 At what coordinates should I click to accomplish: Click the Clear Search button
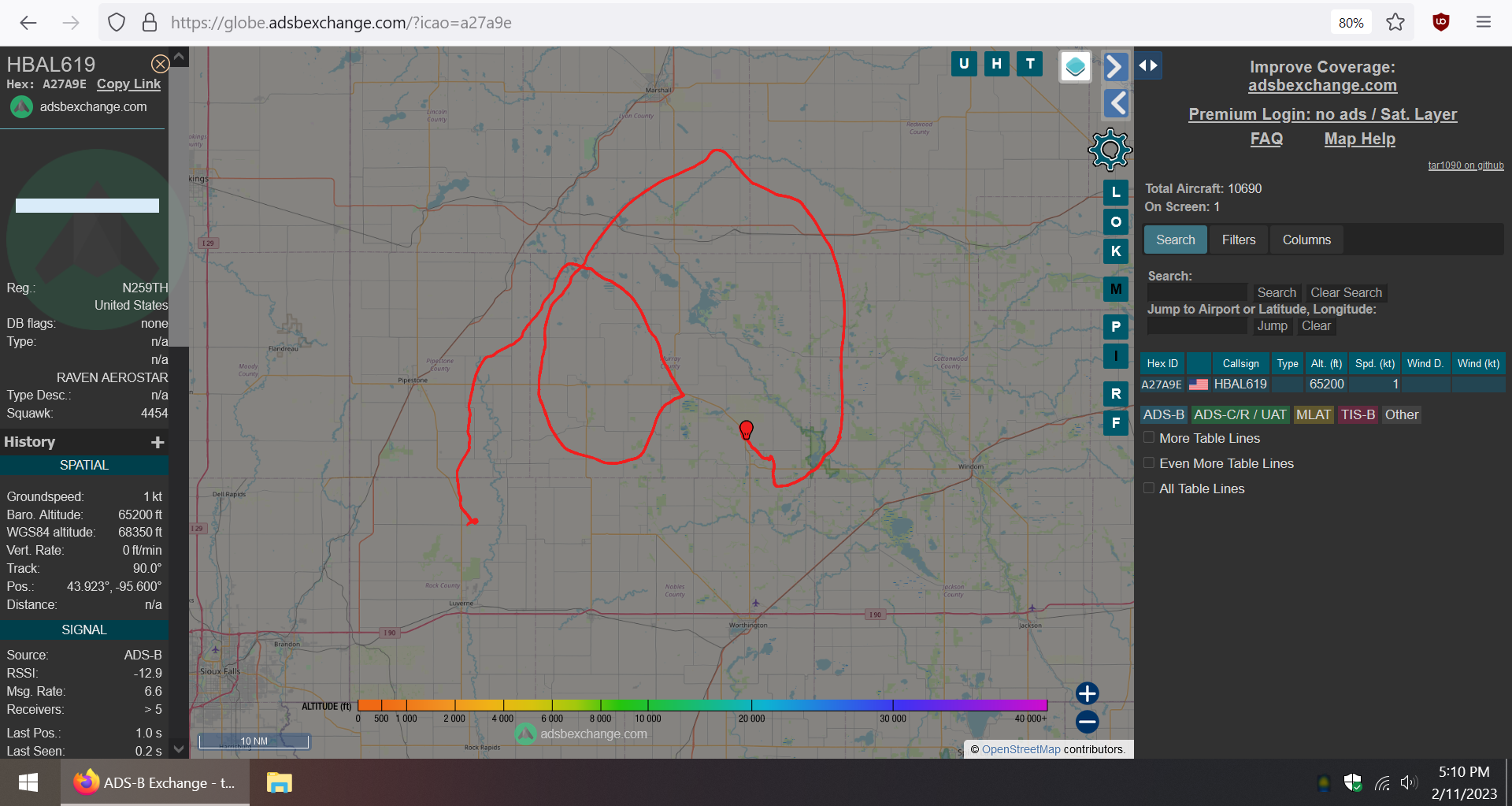(x=1346, y=293)
